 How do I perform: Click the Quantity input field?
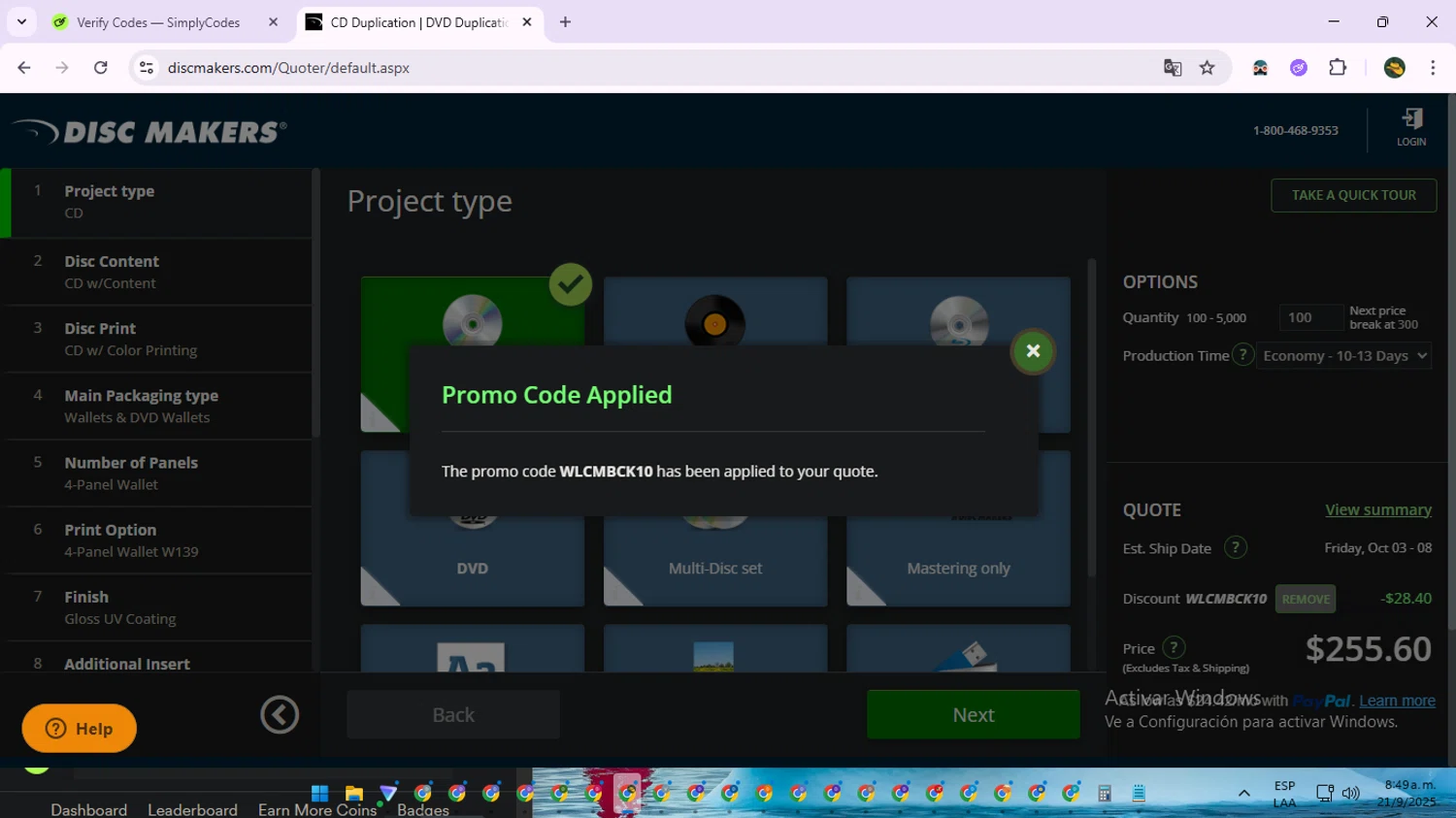[x=1310, y=317]
